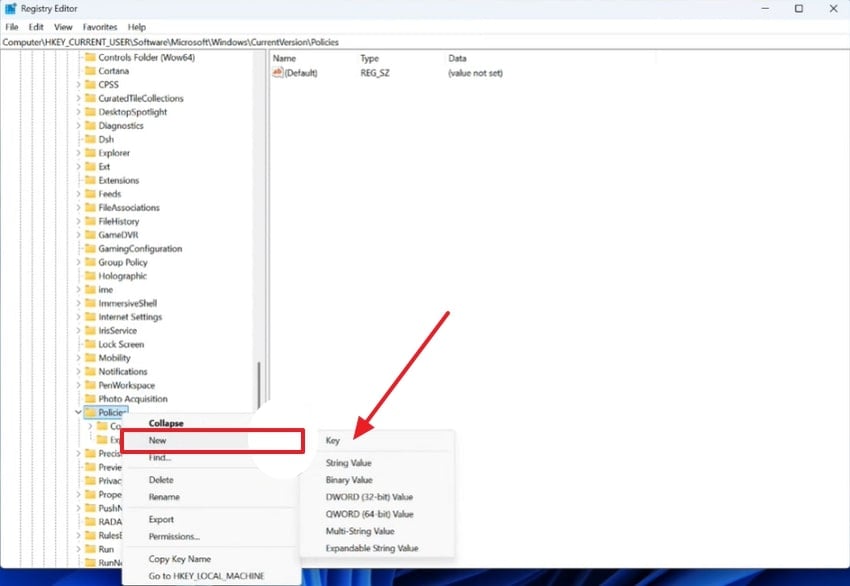Open the Edit menu
Image resolution: width=850 pixels, height=586 pixels.
(x=35, y=27)
